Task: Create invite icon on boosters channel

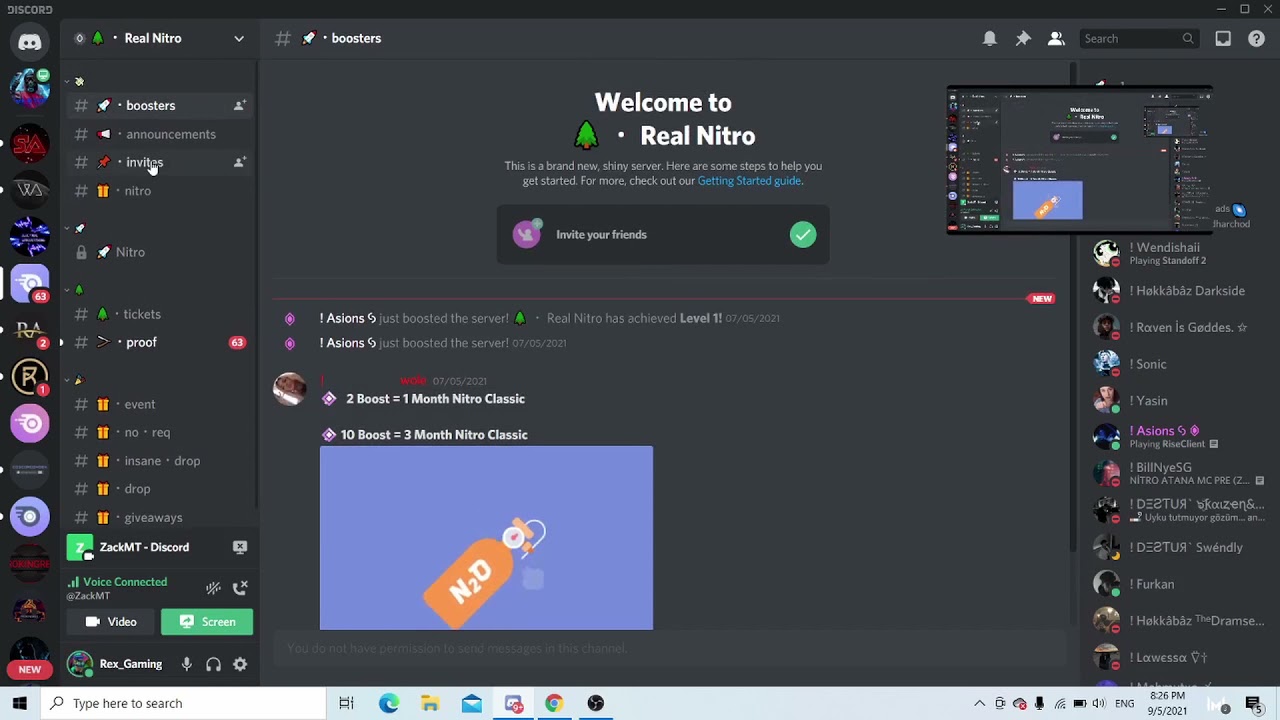Action: [240, 105]
